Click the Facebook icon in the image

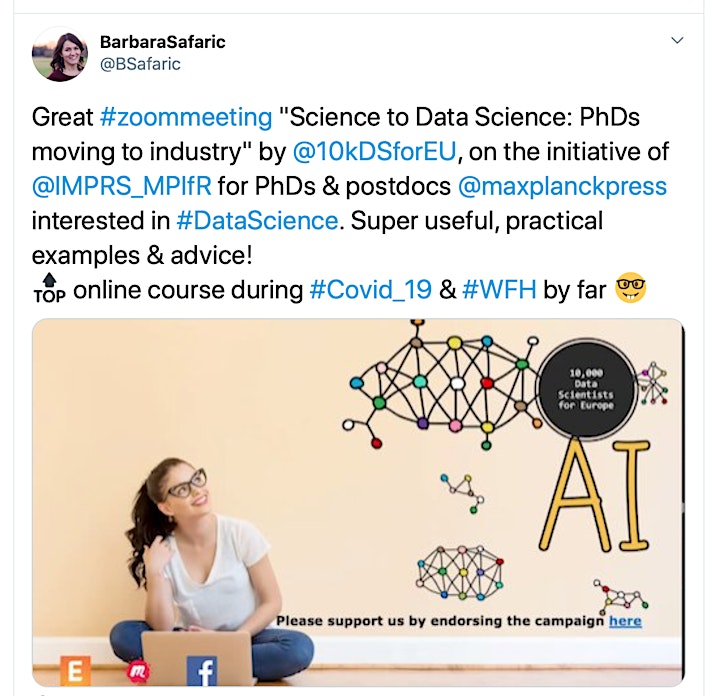(x=202, y=671)
